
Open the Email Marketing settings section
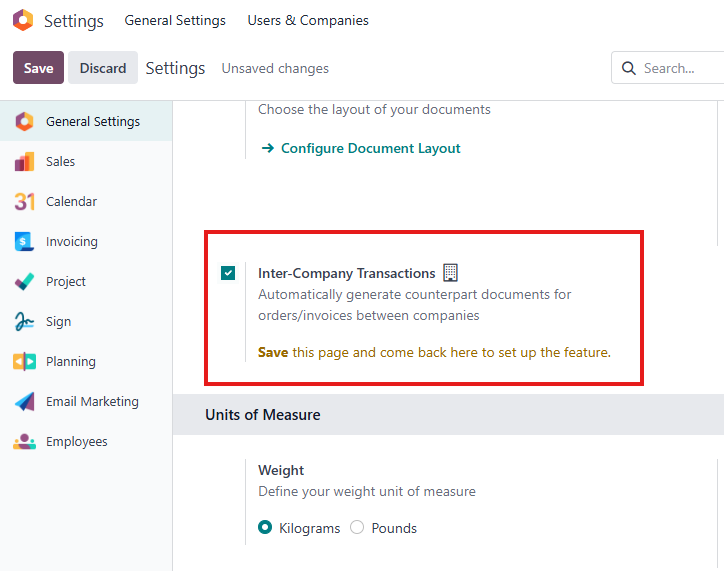coord(86,402)
